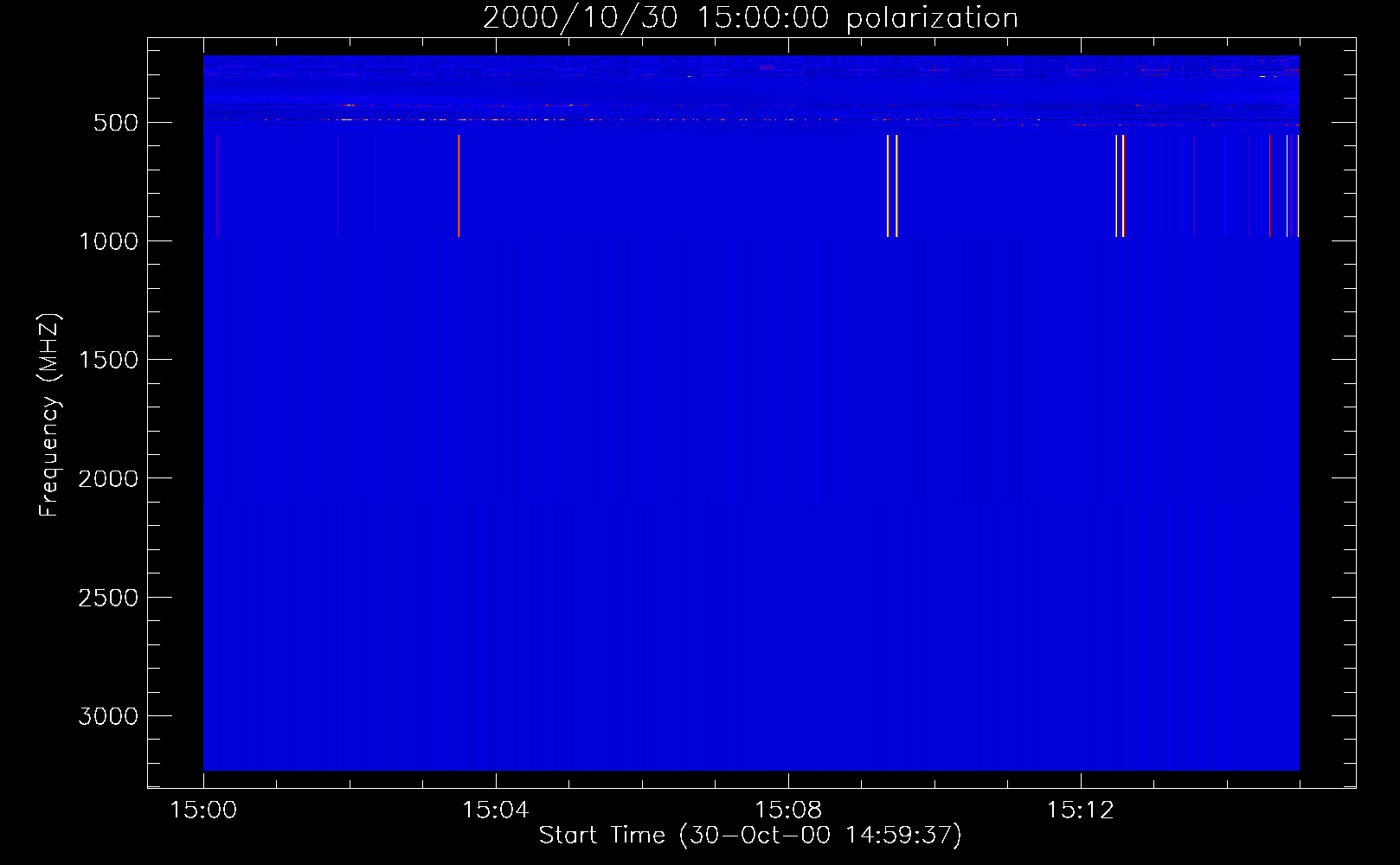Click the '2000' frequency tick label

[108, 478]
